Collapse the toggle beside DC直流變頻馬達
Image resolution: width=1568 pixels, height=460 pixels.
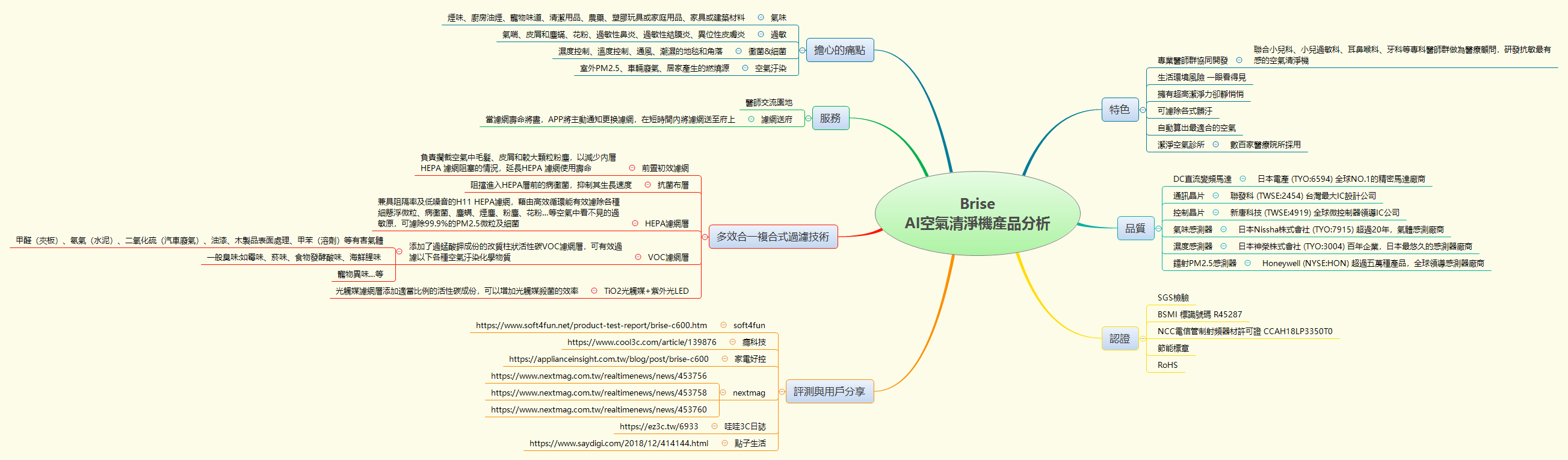[x=1242, y=178]
